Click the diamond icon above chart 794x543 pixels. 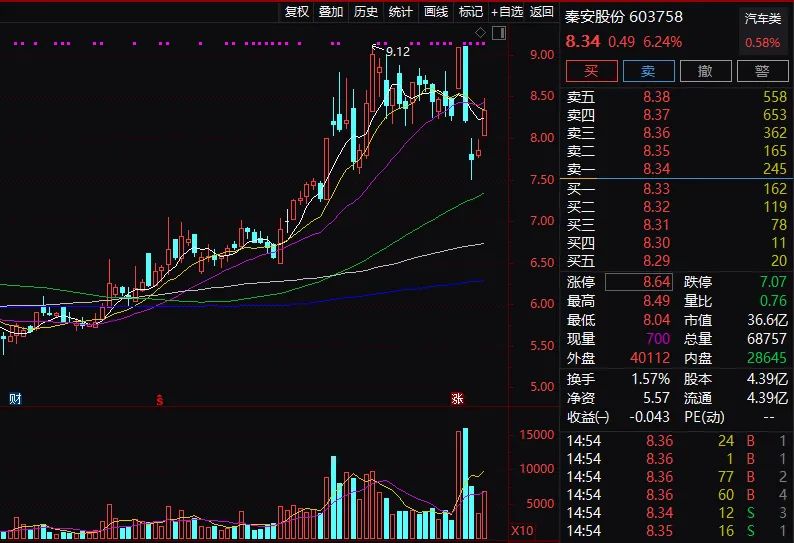[x=481, y=33]
